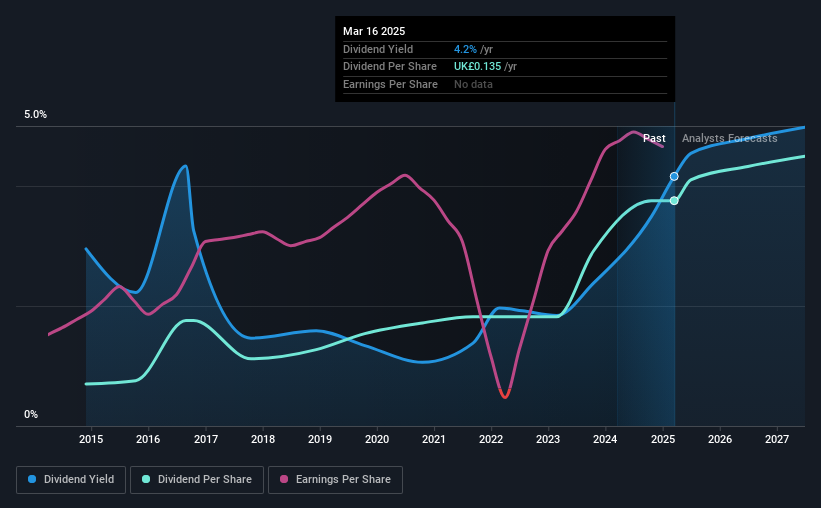821x508 pixels.
Task: Click the '4.2%' dividend yield value
Action: [x=465, y=49]
